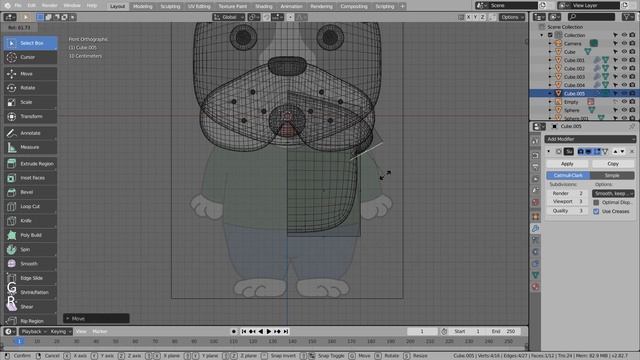The height and width of the screenshot is (360, 640).
Task: Select the Inset Faces tool
Action: 30,178
